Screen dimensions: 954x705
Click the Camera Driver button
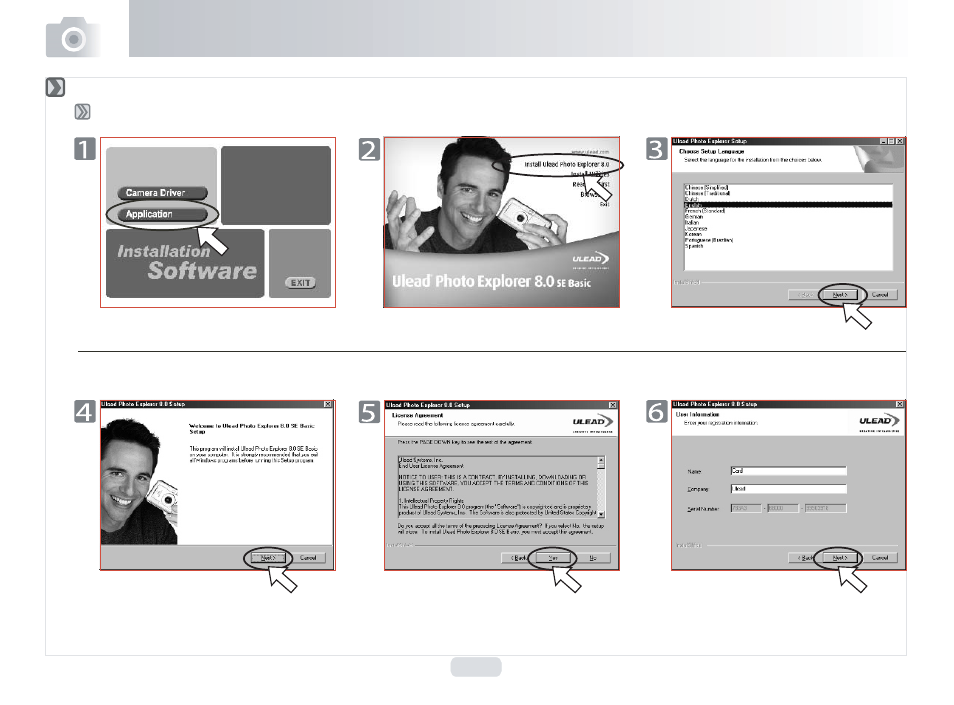click(x=162, y=193)
